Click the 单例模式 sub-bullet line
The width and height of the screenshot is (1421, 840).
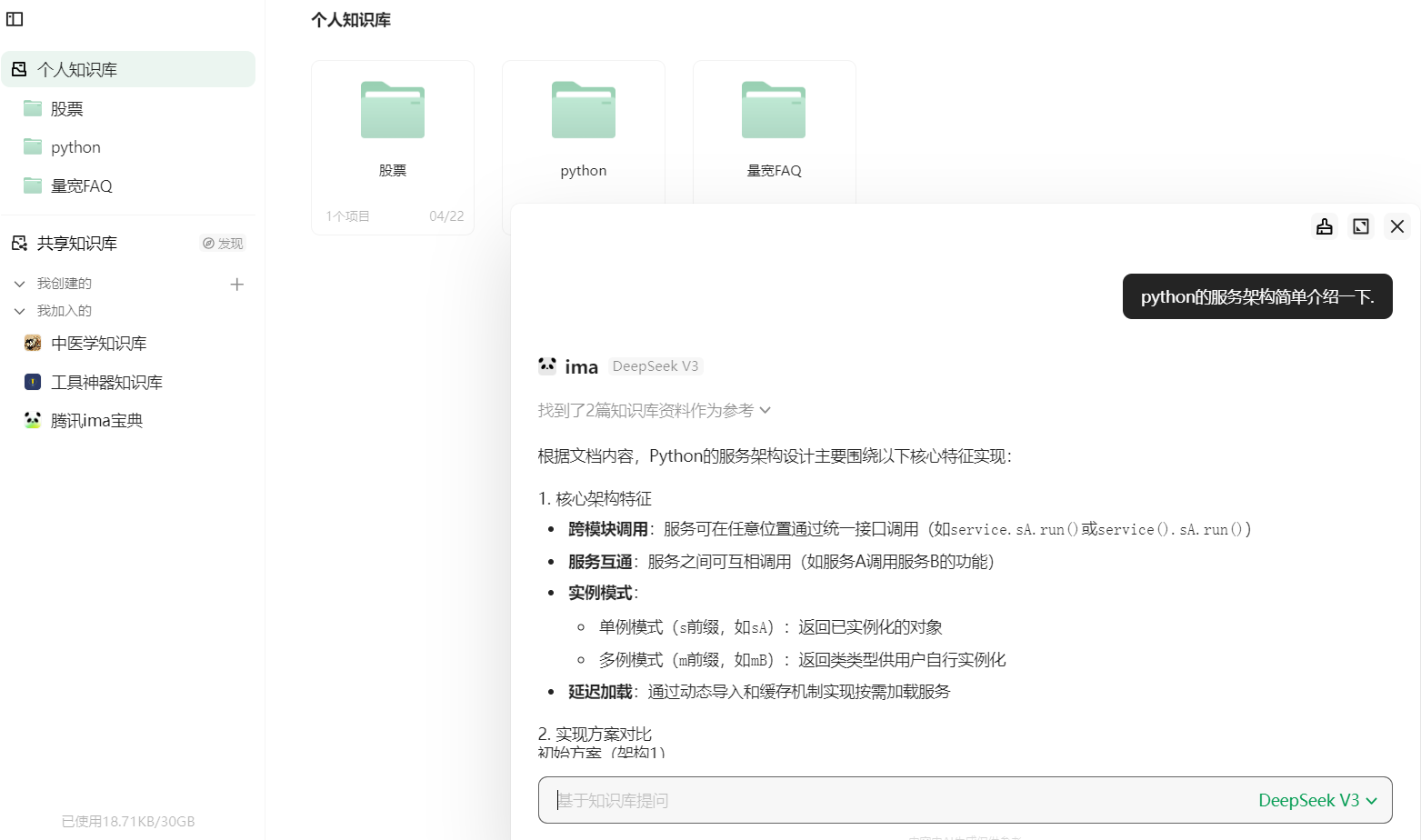coord(770,627)
